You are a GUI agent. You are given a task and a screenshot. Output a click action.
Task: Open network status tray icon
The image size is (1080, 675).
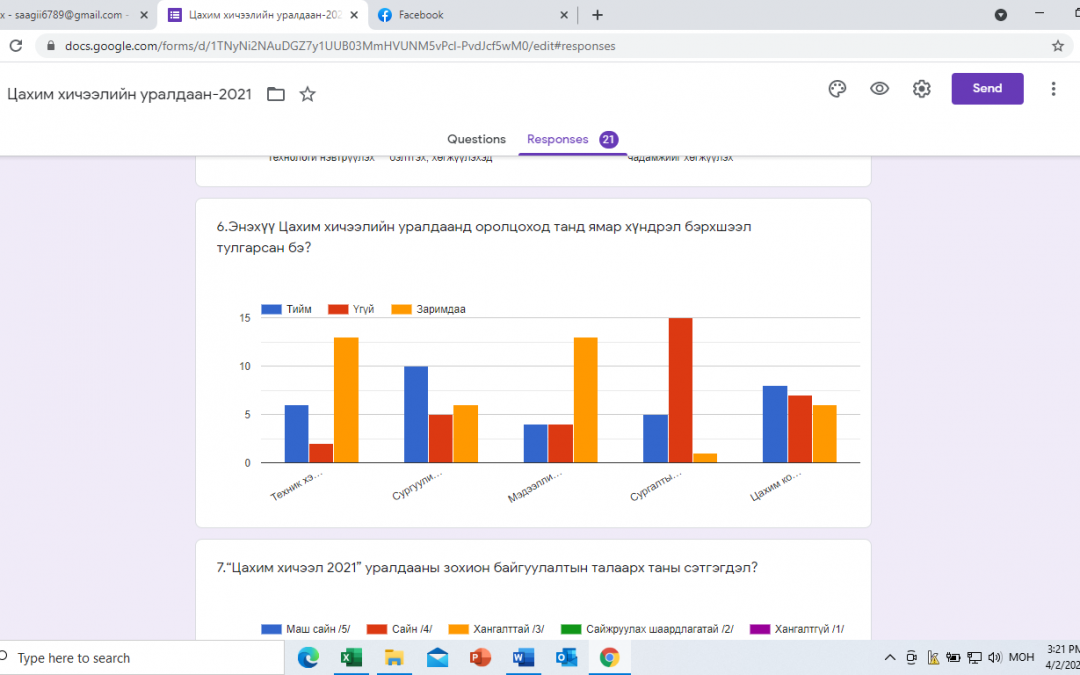[x=975, y=657]
